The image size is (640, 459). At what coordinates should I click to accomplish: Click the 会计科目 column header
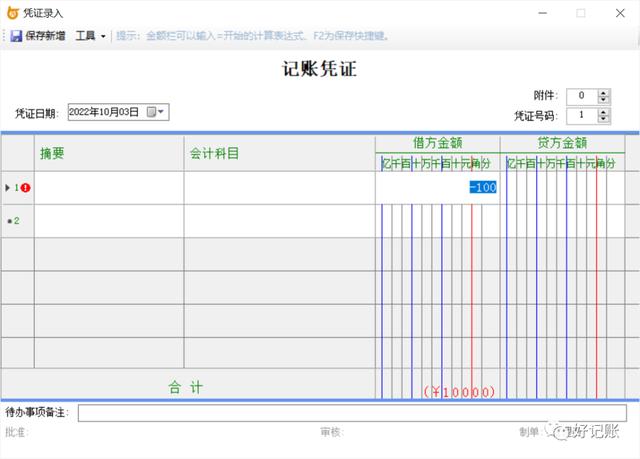(280, 153)
